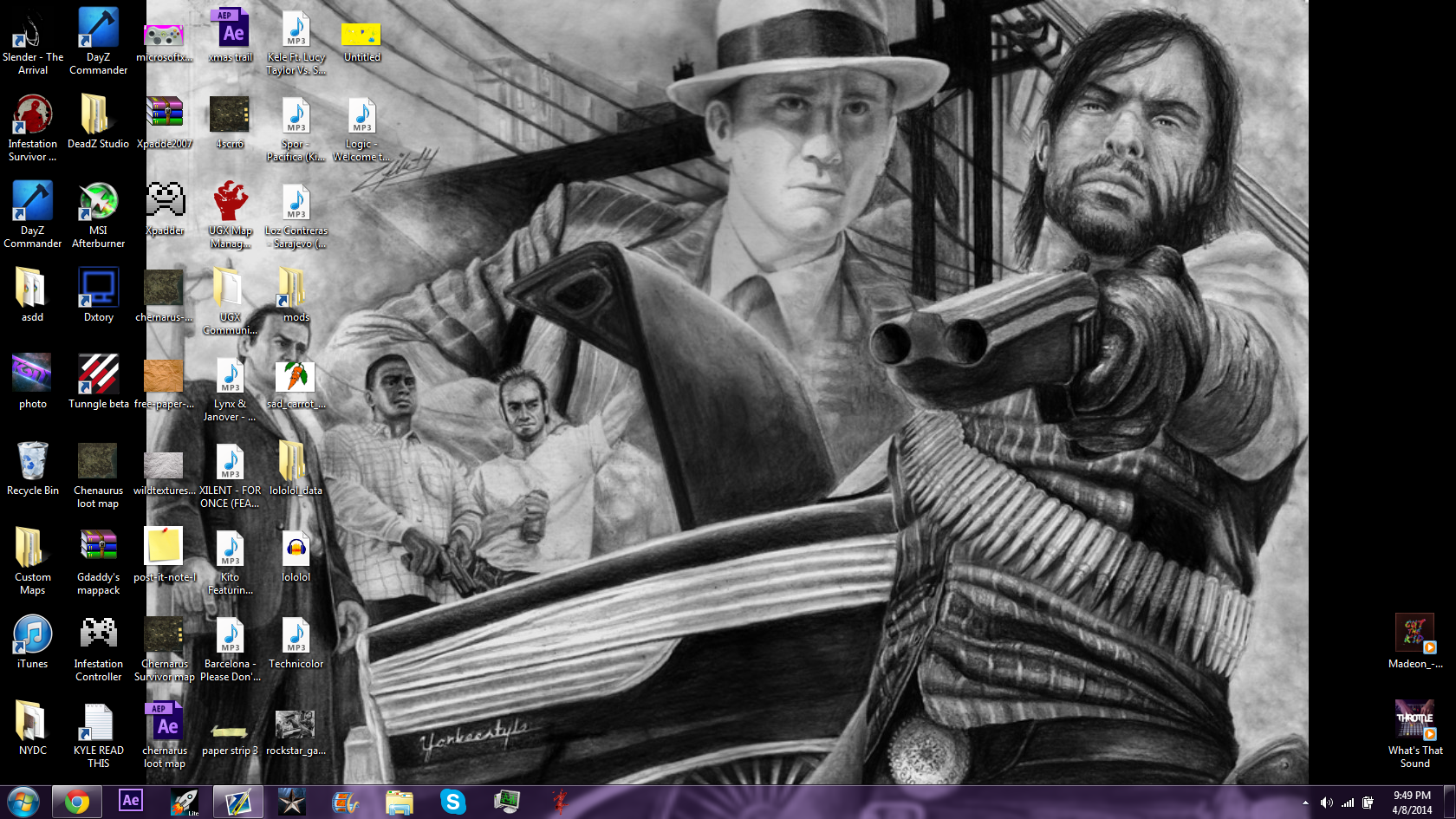Open the xmas trail After Effects project
This screenshot has width=1456, height=819.
click(x=231, y=35)
